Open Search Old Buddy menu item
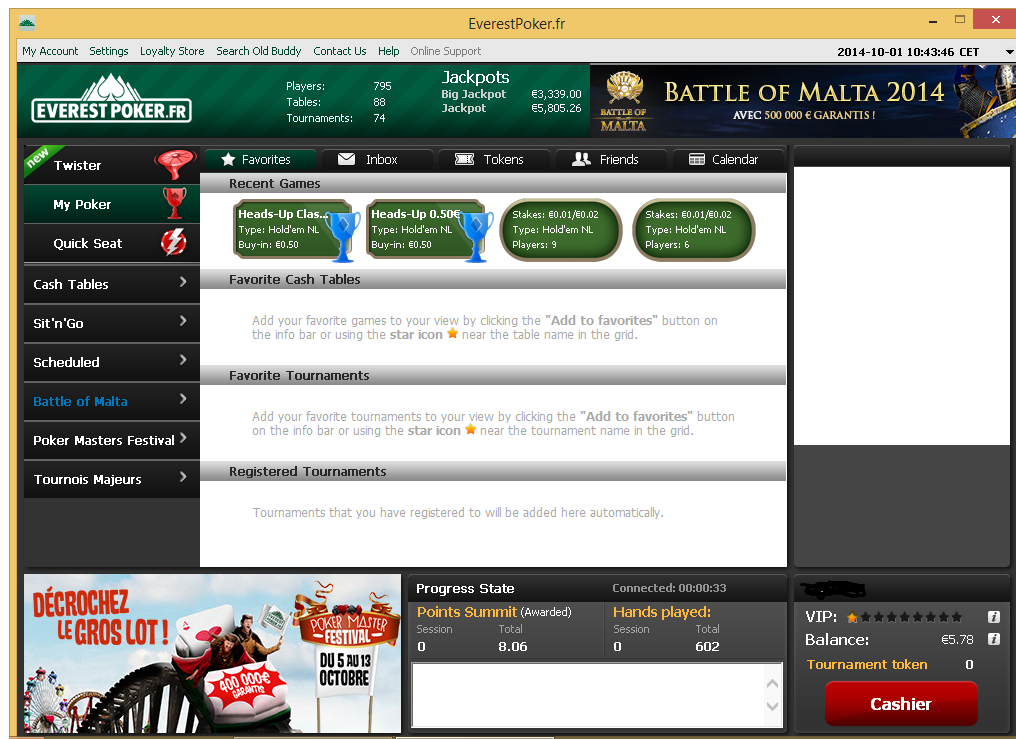This screenshot has width=1016, height=739. (259, 51)
